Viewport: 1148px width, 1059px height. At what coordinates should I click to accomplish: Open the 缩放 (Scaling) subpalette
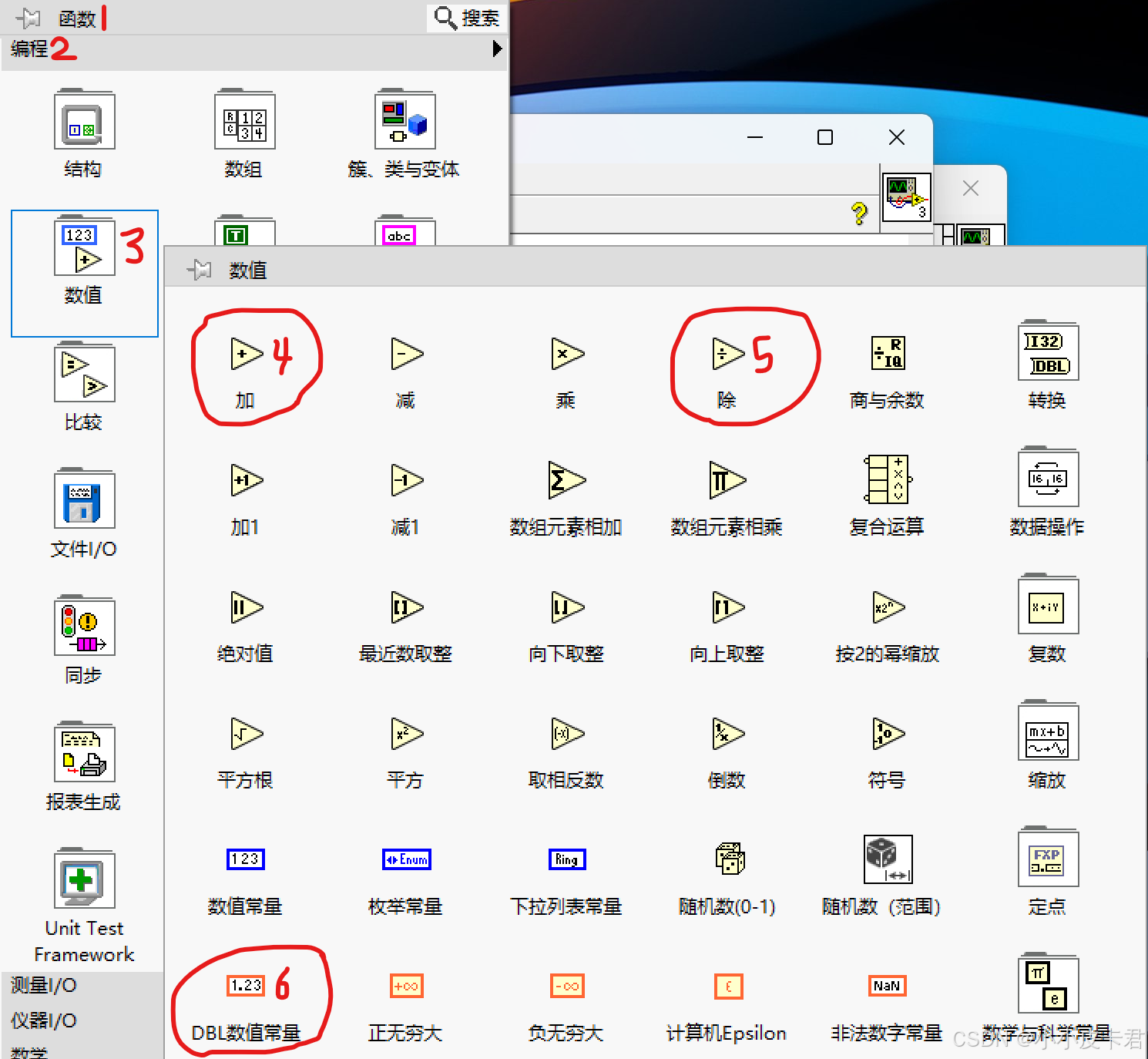(x=1048, y=731)
